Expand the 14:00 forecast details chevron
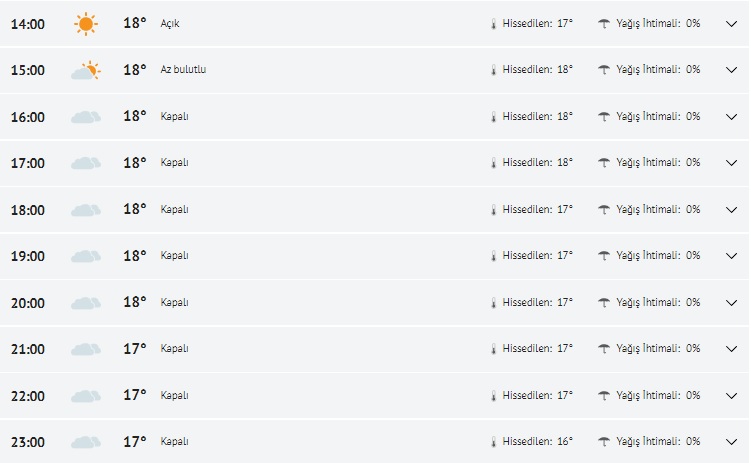 pos(731,23)
